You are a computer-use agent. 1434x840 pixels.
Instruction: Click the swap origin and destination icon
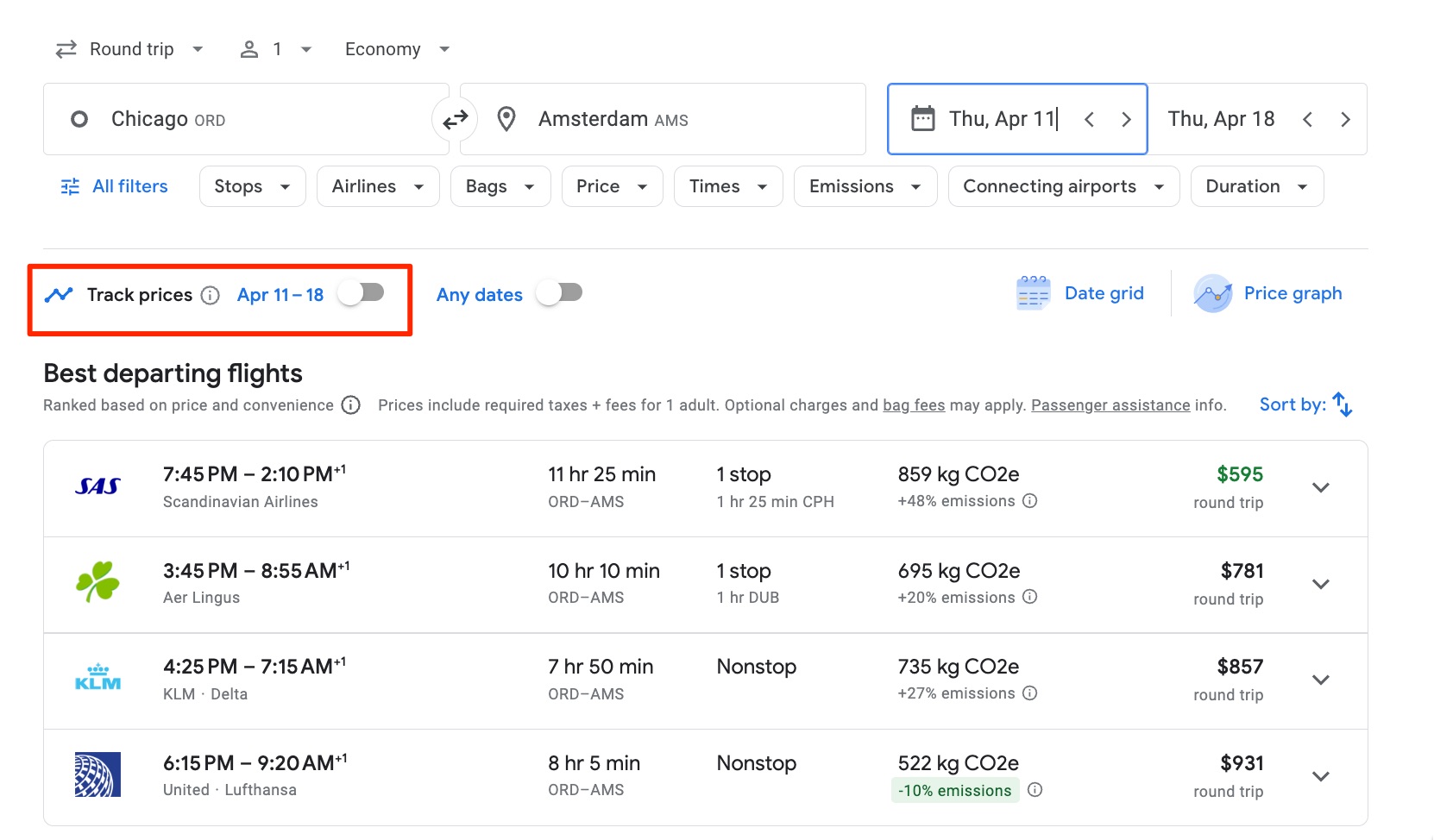455,119
